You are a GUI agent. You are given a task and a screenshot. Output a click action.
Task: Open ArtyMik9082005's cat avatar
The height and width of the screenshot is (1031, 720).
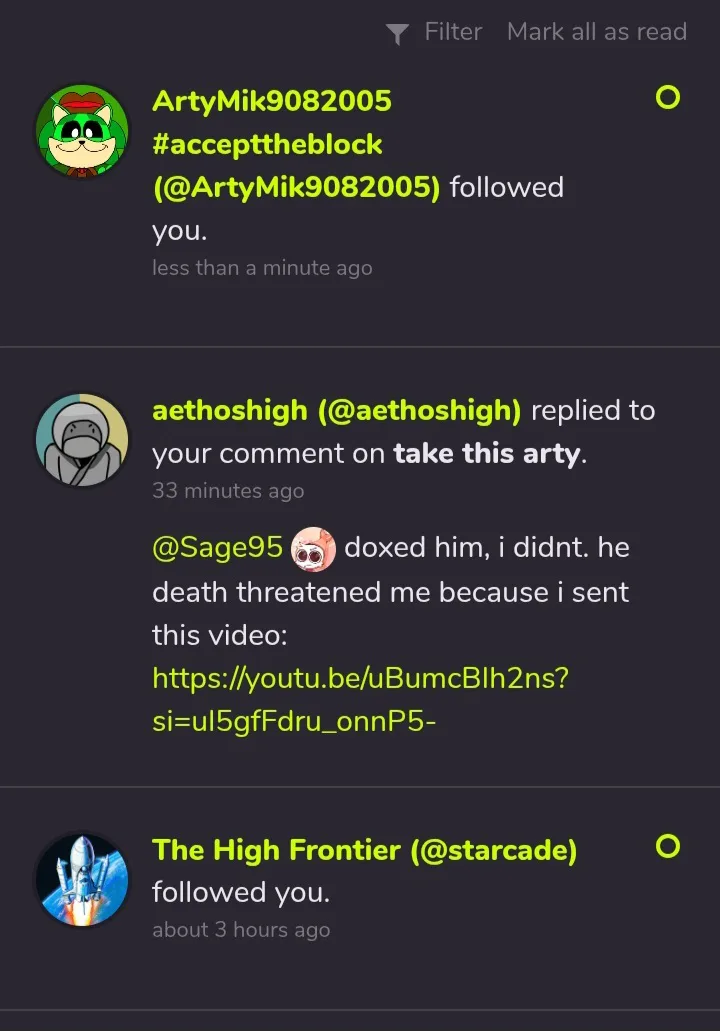[x=82, y=131]
